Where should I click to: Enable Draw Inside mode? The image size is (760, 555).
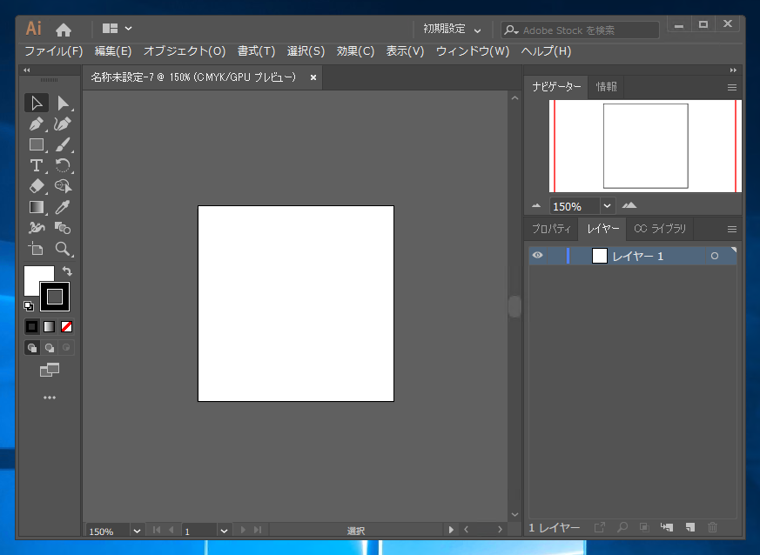pyautogui.click(x=66, y=348)
